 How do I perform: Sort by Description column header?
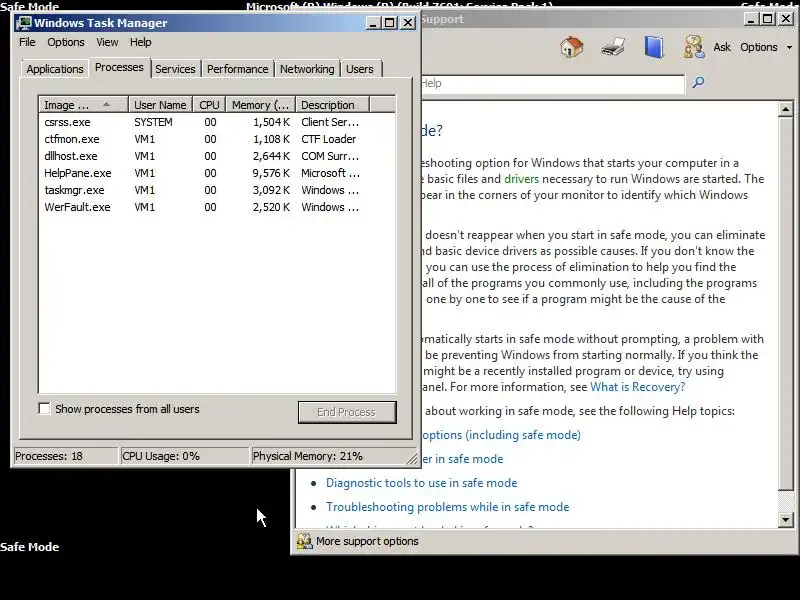tap(332, 105)
